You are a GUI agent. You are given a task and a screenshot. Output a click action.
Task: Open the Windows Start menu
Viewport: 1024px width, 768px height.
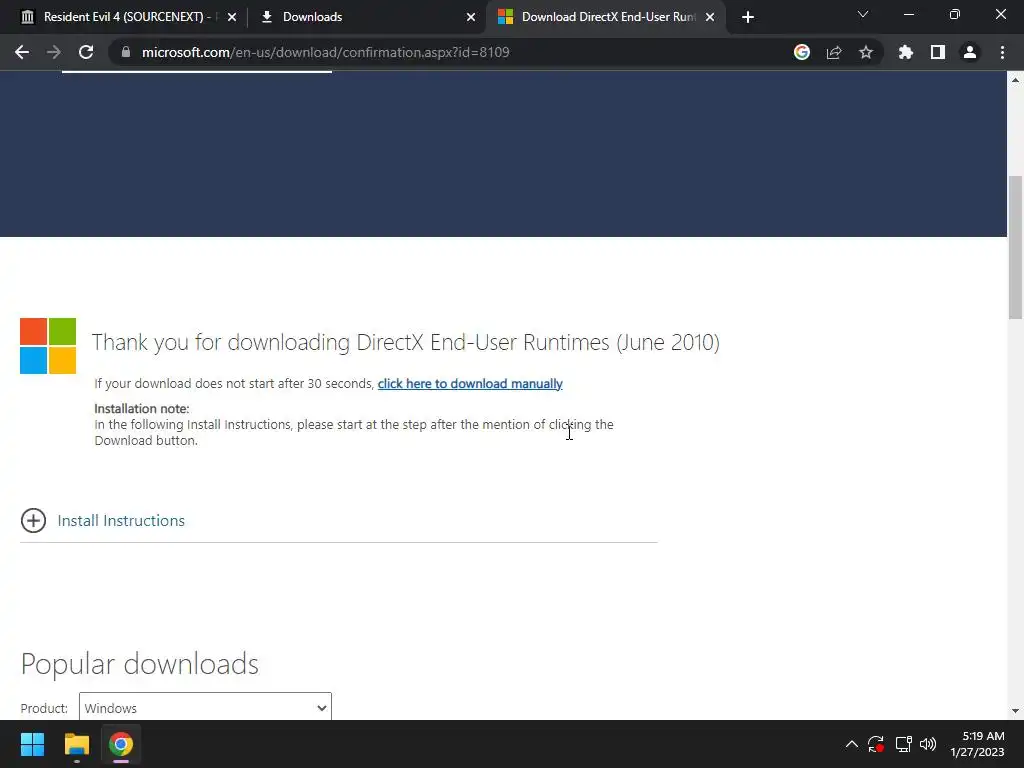coord(32,744)
